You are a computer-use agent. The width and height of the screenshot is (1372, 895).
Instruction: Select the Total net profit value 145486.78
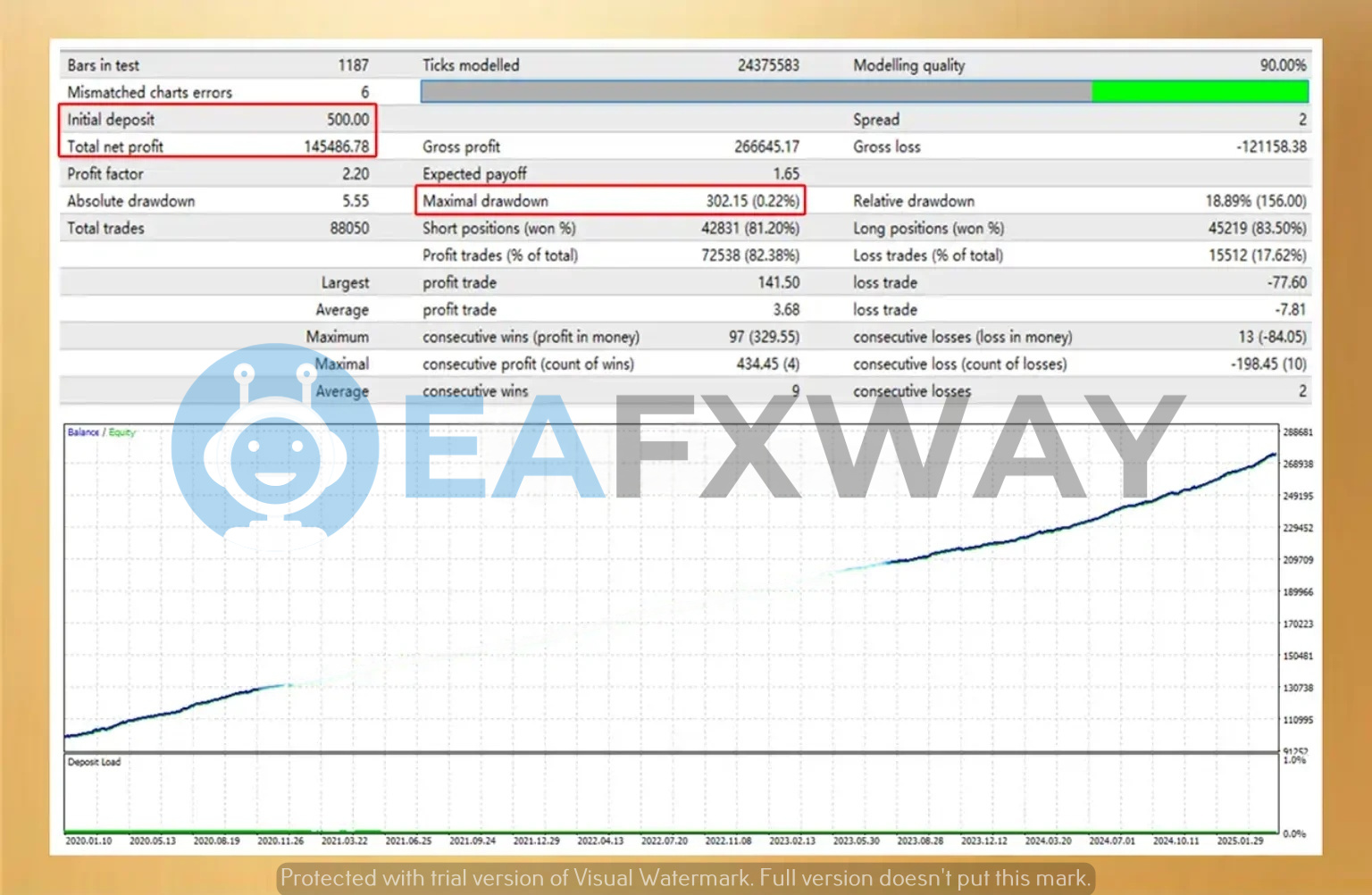(336, 146)
